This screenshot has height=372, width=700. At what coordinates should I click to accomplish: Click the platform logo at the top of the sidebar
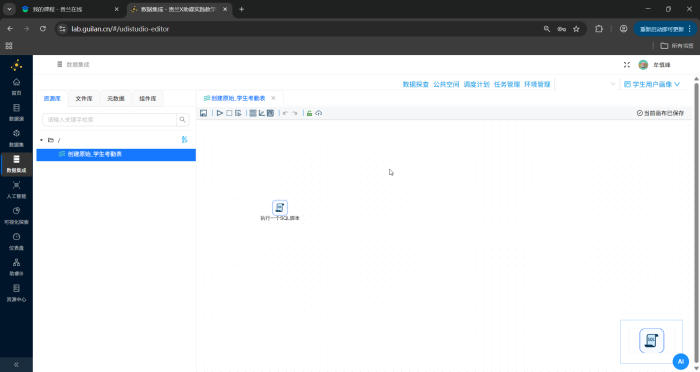pos(17,65)
